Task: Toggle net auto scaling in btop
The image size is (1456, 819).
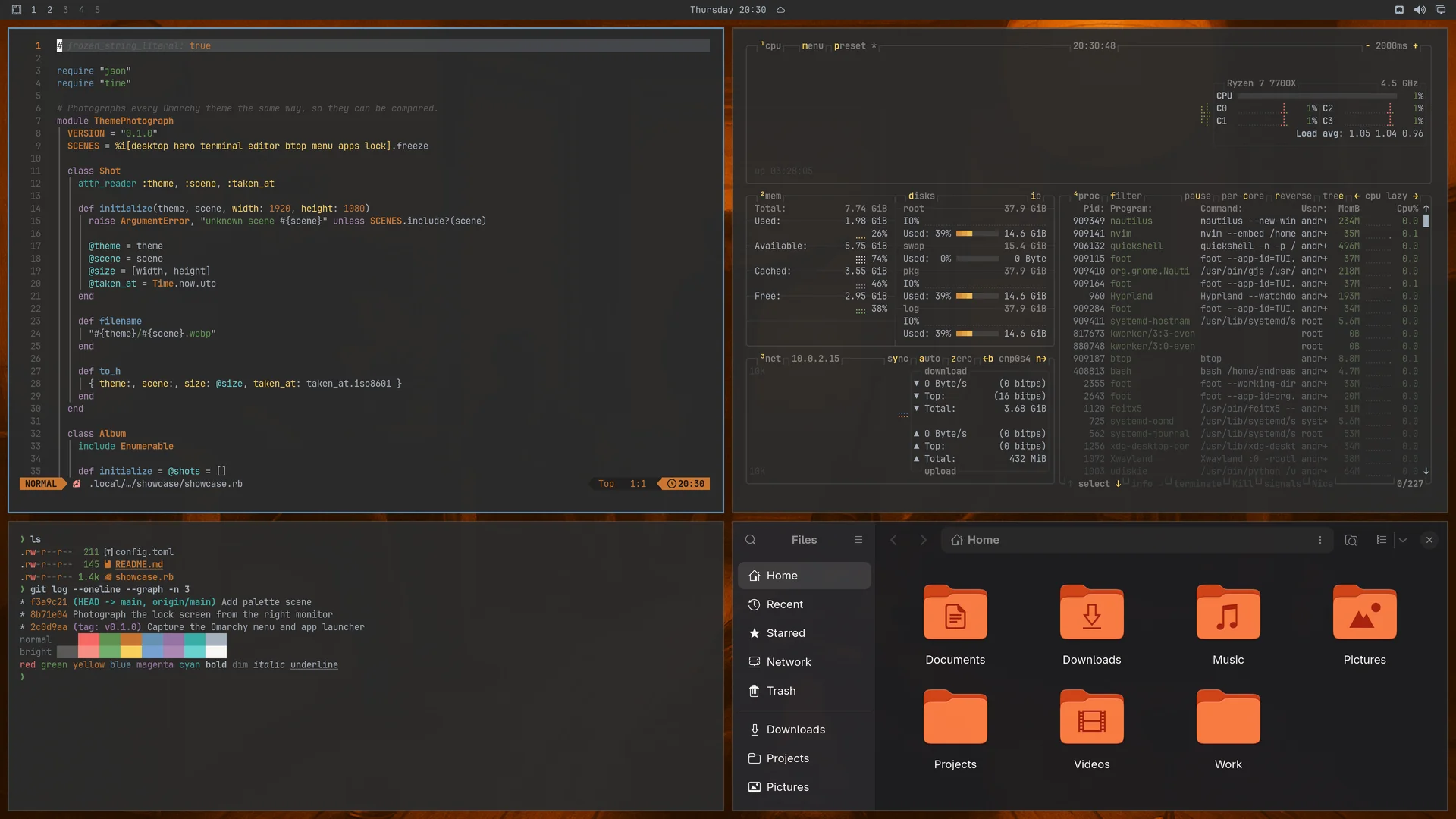Action: [930, 359]
